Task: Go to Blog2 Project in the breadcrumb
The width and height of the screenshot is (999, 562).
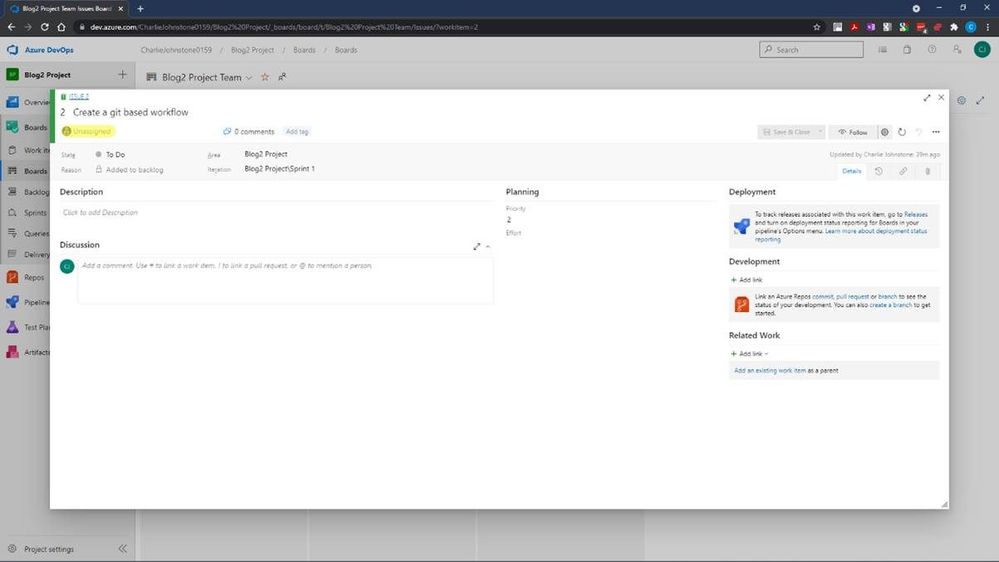Action: [252, 50]
